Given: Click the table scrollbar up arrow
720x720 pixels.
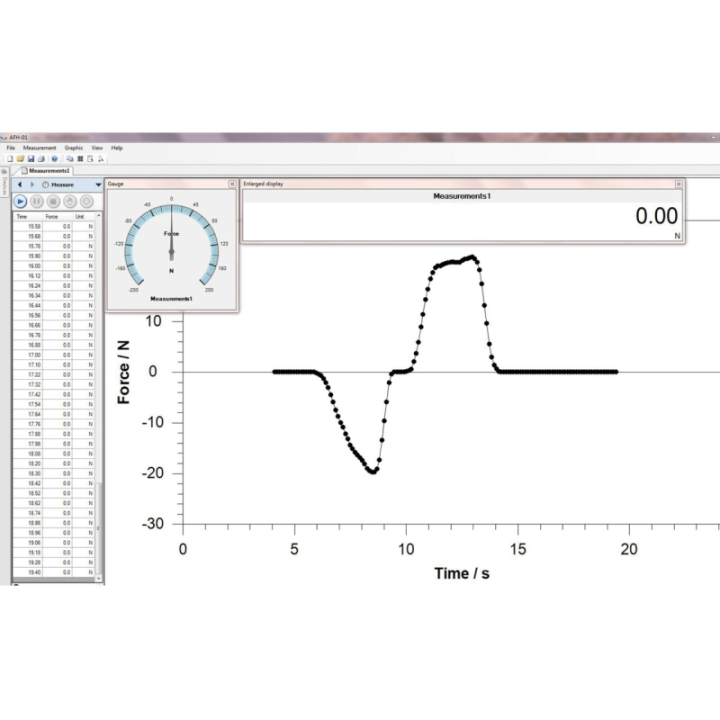Looking at the screenshot, I should point(99,215).
